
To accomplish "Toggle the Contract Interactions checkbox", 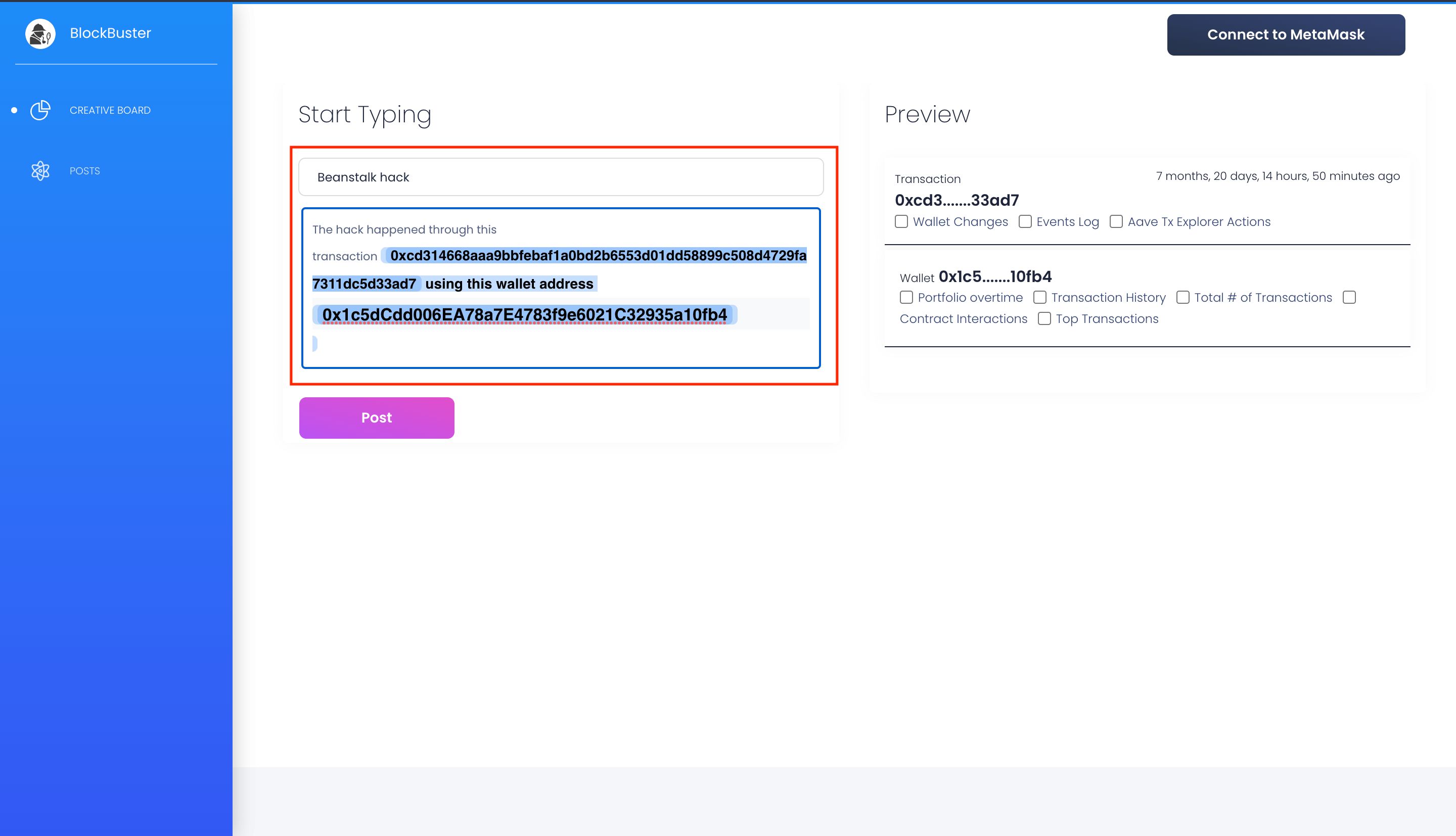I will (x=1349, y=297).
